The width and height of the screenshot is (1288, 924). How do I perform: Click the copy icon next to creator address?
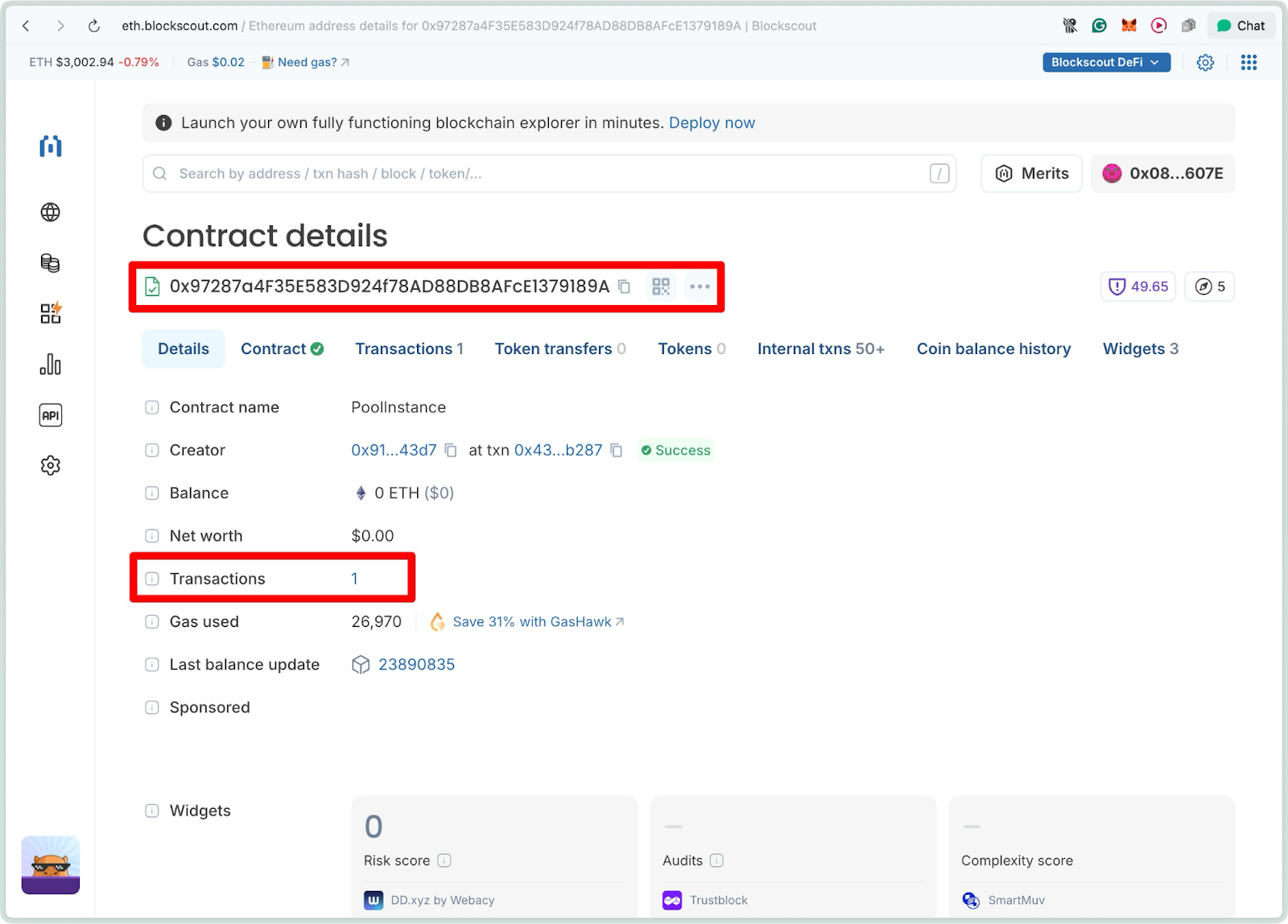(x=451, y=450)
